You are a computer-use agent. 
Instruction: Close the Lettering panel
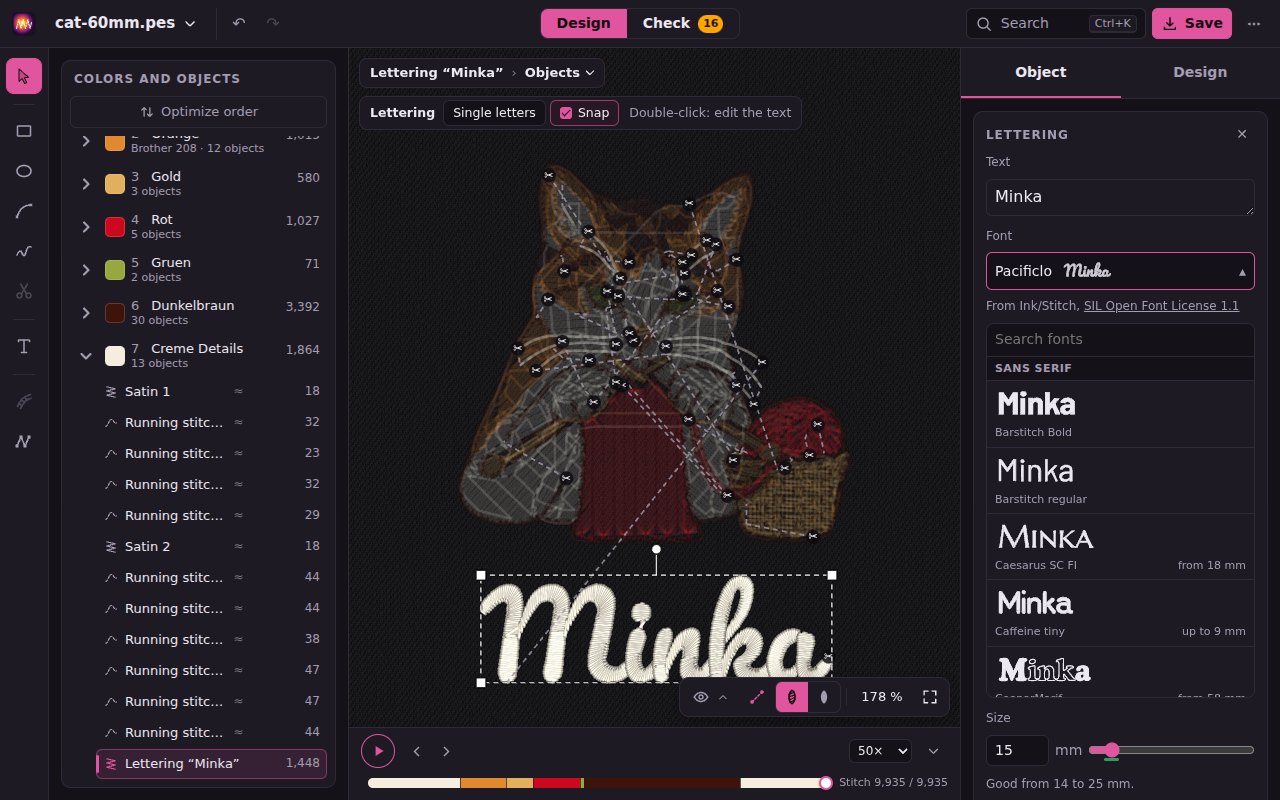(1242, 134)
